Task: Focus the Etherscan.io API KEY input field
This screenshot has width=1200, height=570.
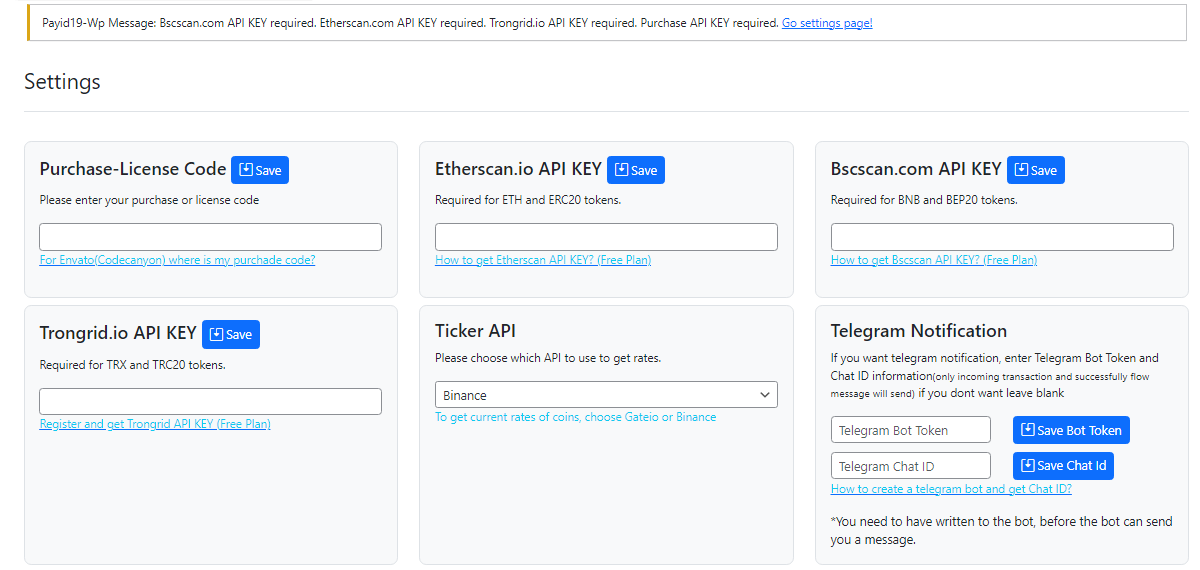Action: (x=606, y=237)
